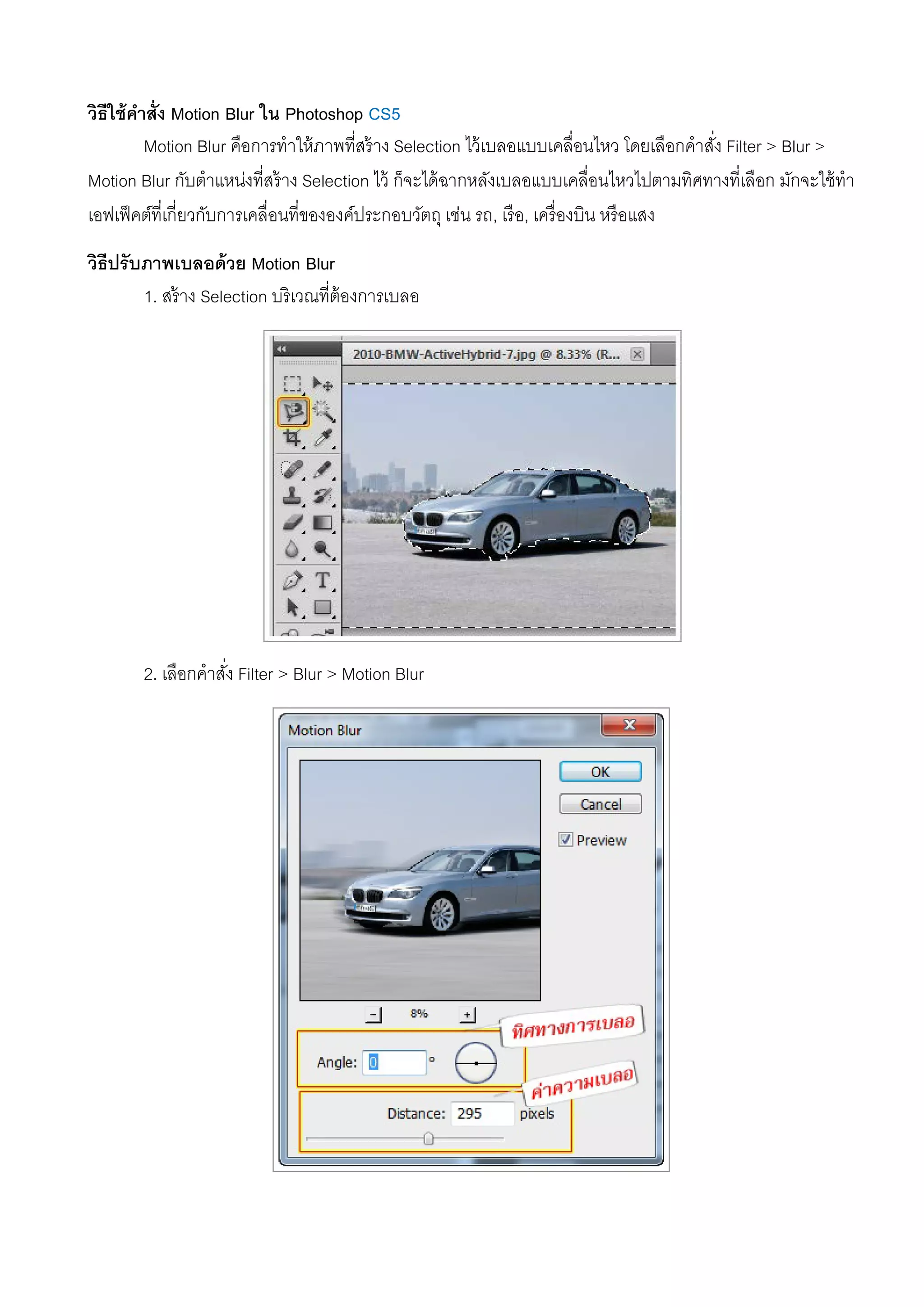The width and height of the screenshot is (924, 1307).
Task: Select the Horizontal Type tool
Action: coord(323,581)
